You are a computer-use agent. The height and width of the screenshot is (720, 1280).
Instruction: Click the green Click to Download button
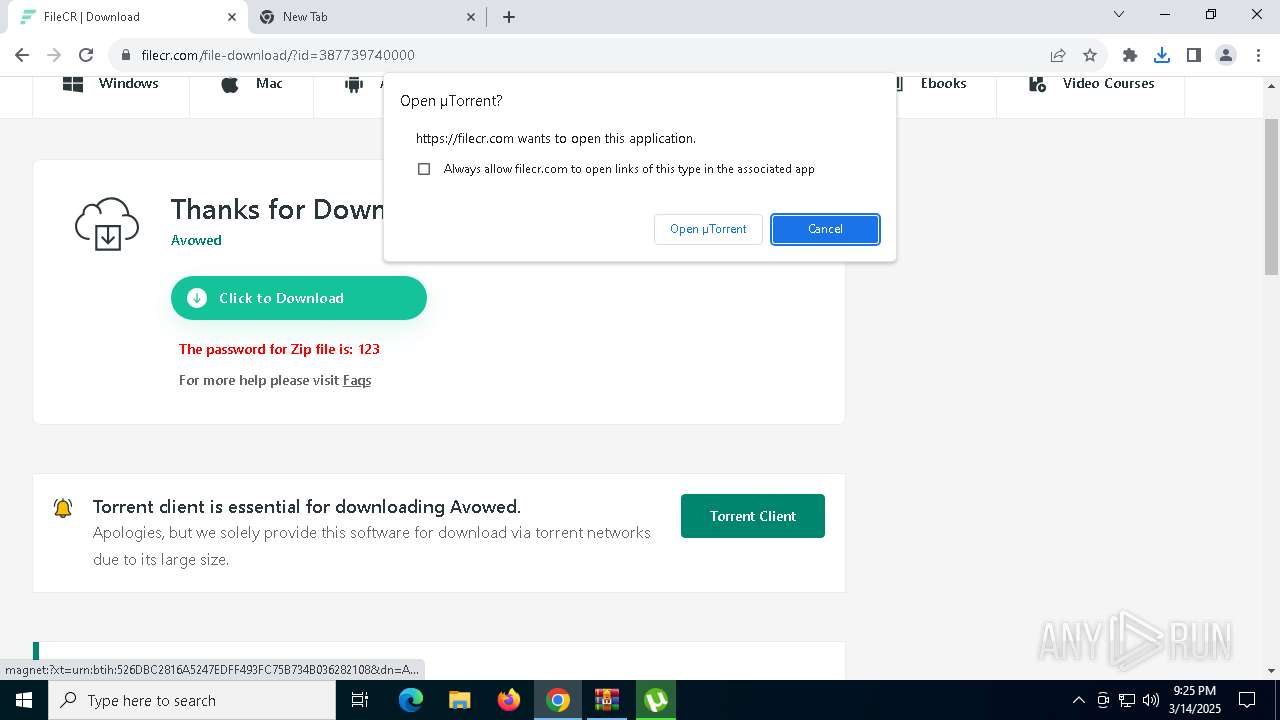tap(299, 298)
